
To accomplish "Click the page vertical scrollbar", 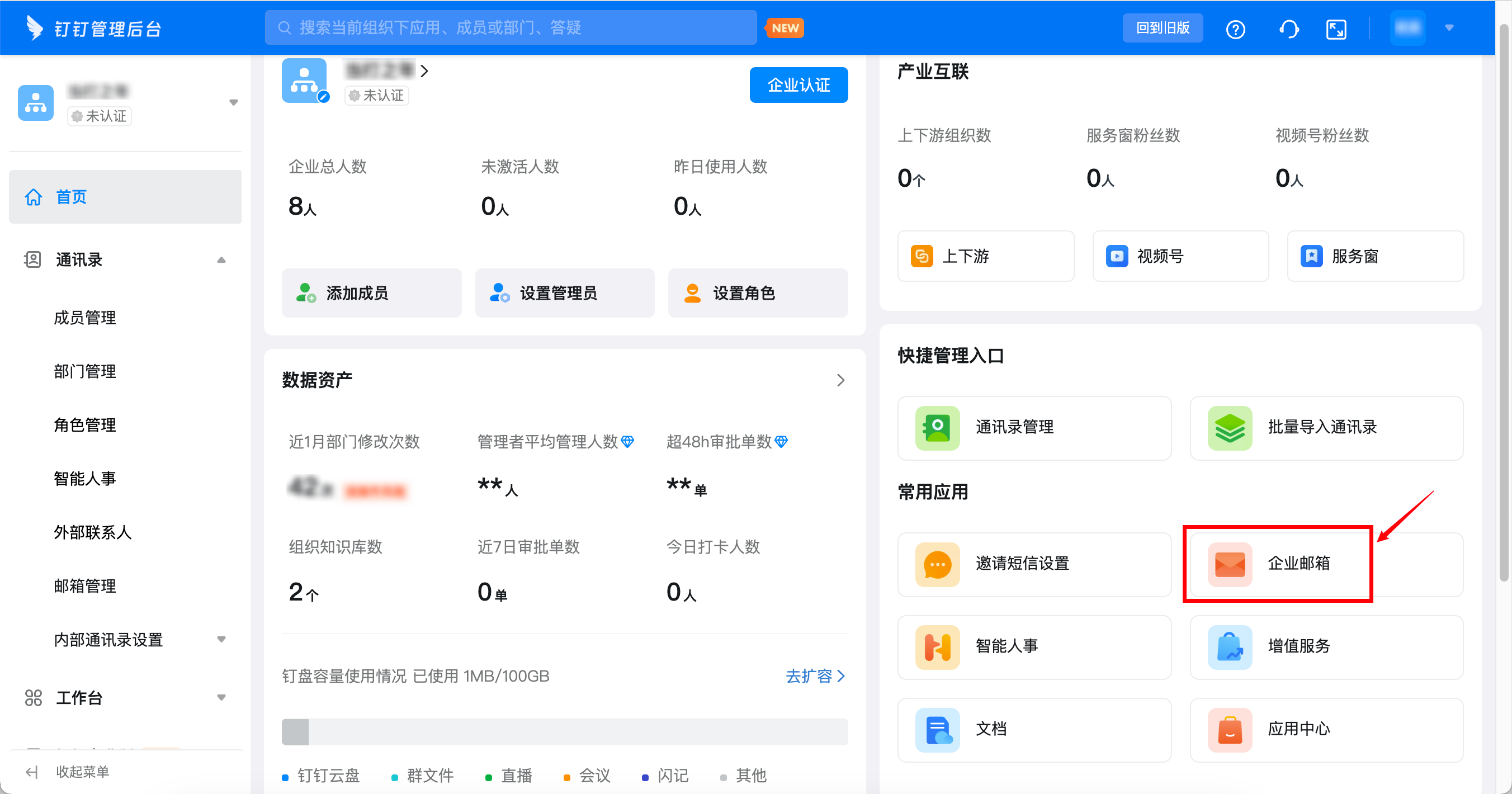I will 1504,303.
